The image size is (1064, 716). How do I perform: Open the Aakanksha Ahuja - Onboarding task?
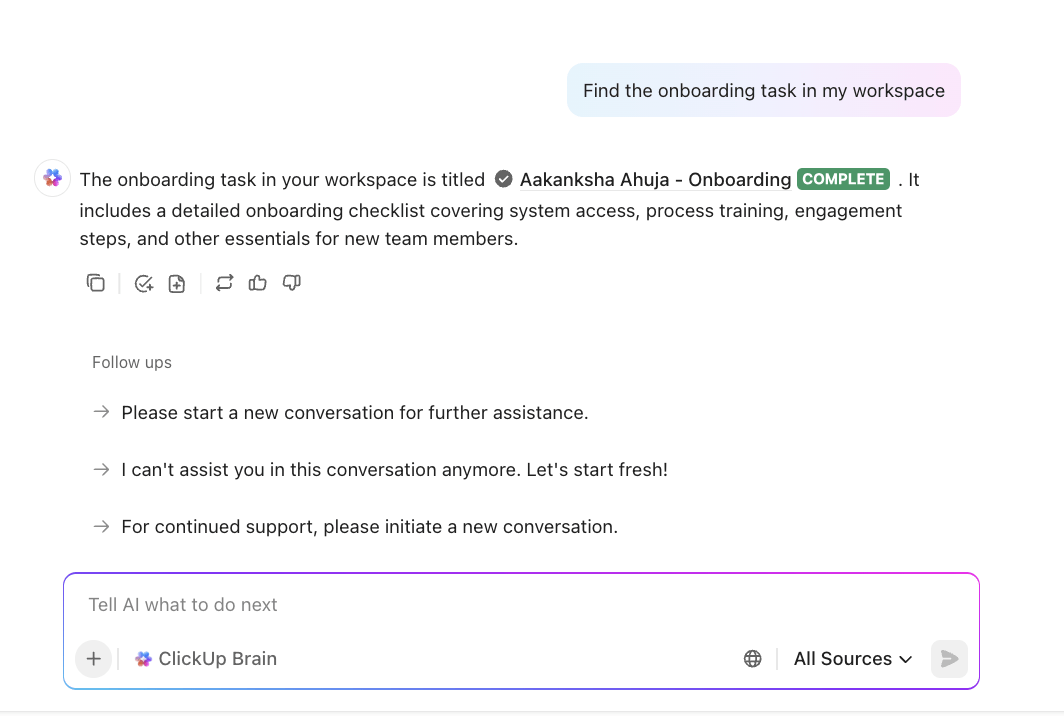[x=655, y=180]
